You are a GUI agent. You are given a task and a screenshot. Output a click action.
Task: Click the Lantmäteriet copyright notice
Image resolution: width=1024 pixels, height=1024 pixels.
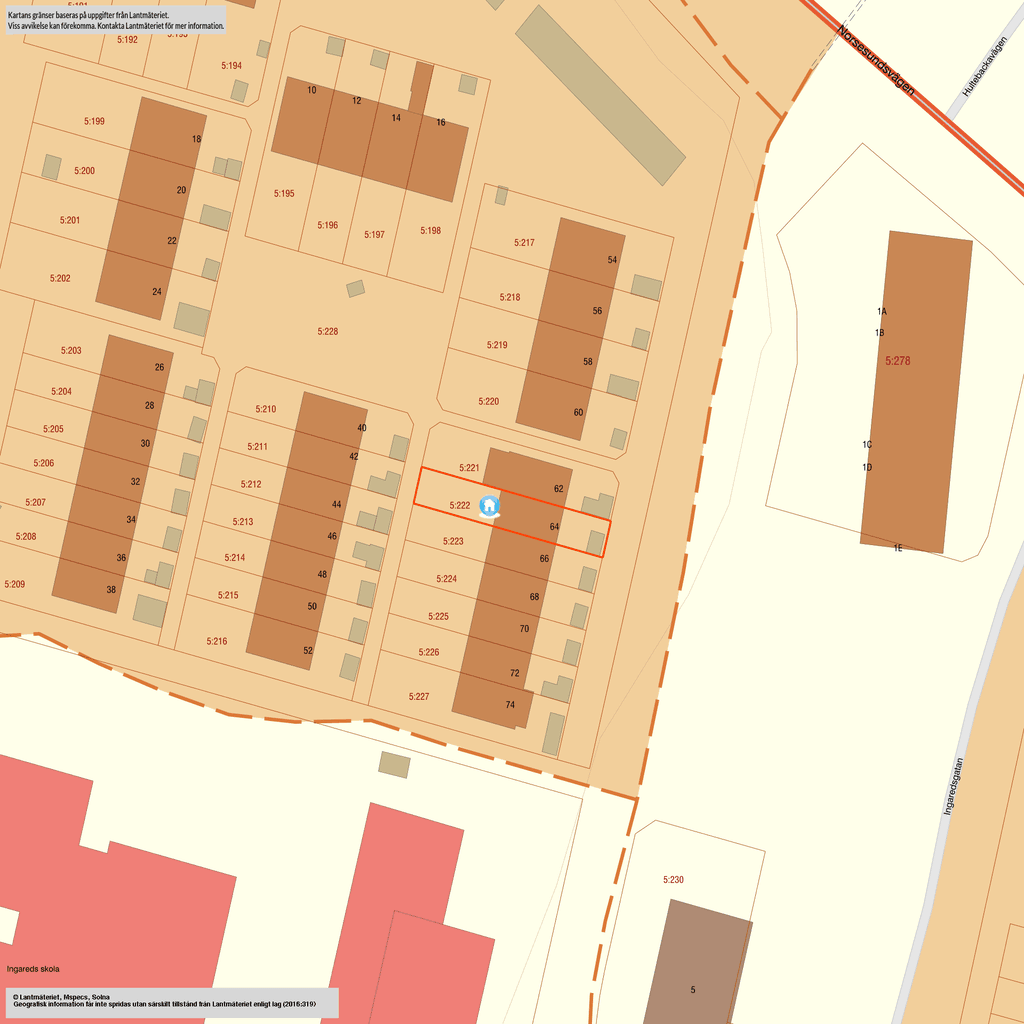pyautogui.click(x=172, y=1002)
